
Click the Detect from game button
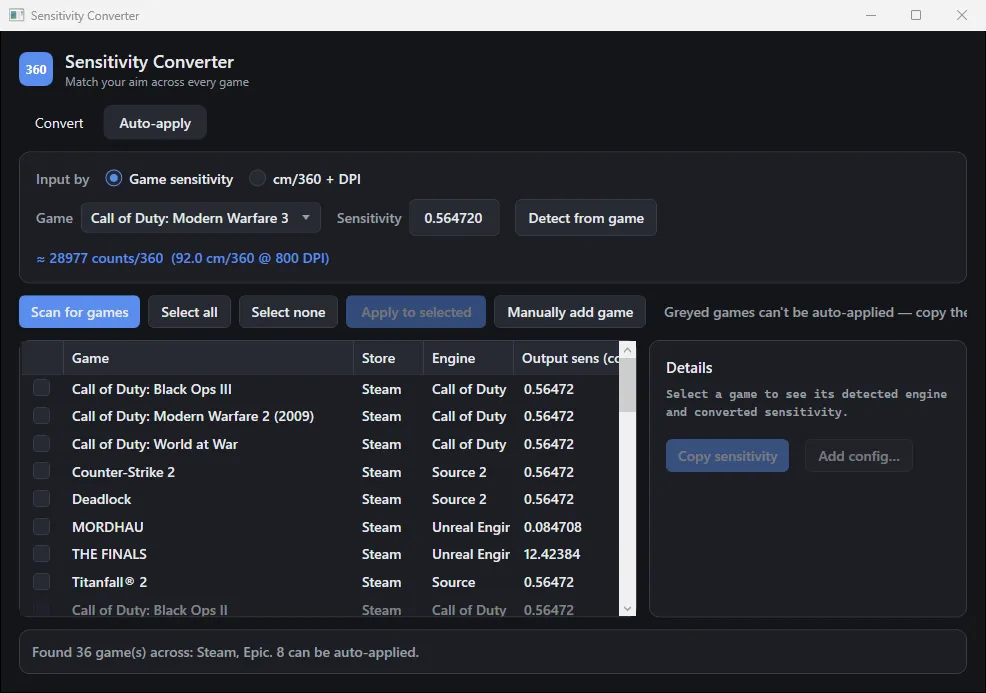click(x=585, y=218)
